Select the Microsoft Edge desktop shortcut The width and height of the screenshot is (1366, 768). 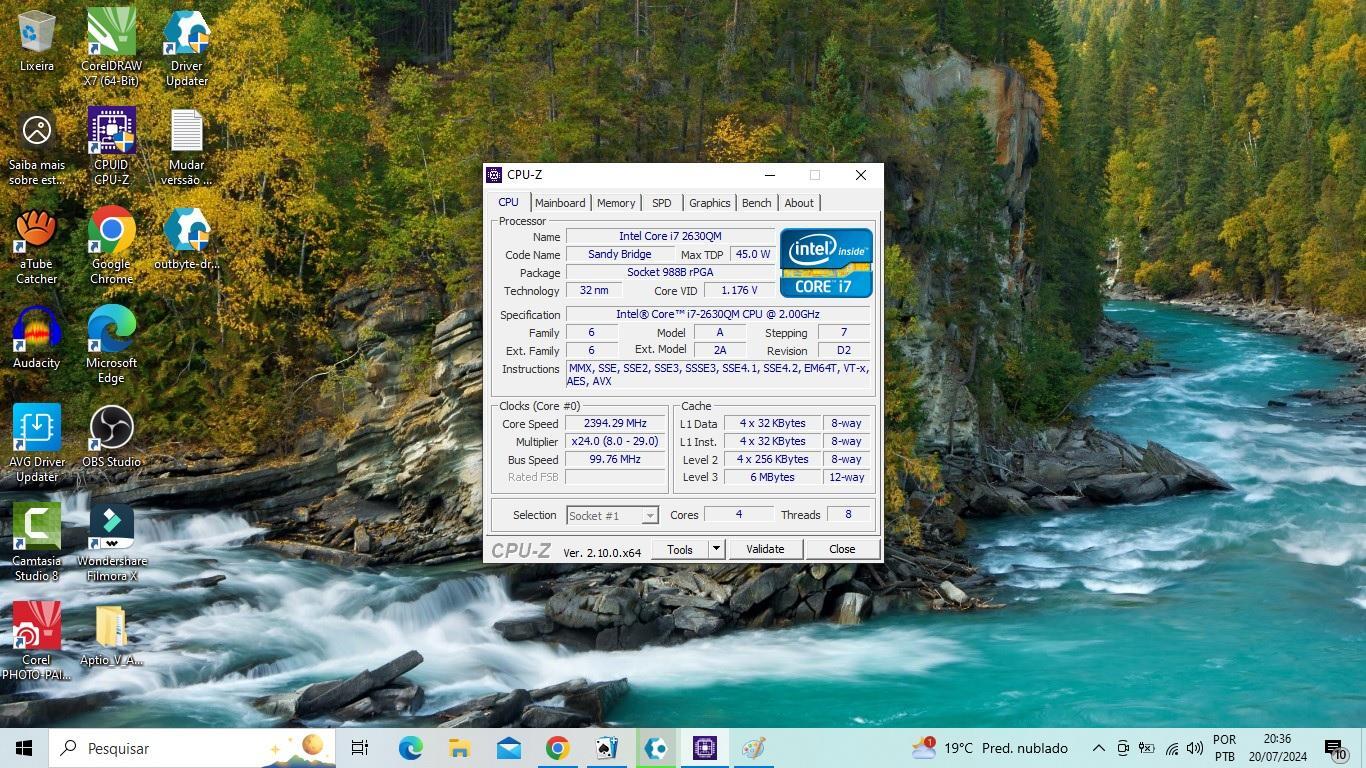pyautogui.click(x=111, y=345)
